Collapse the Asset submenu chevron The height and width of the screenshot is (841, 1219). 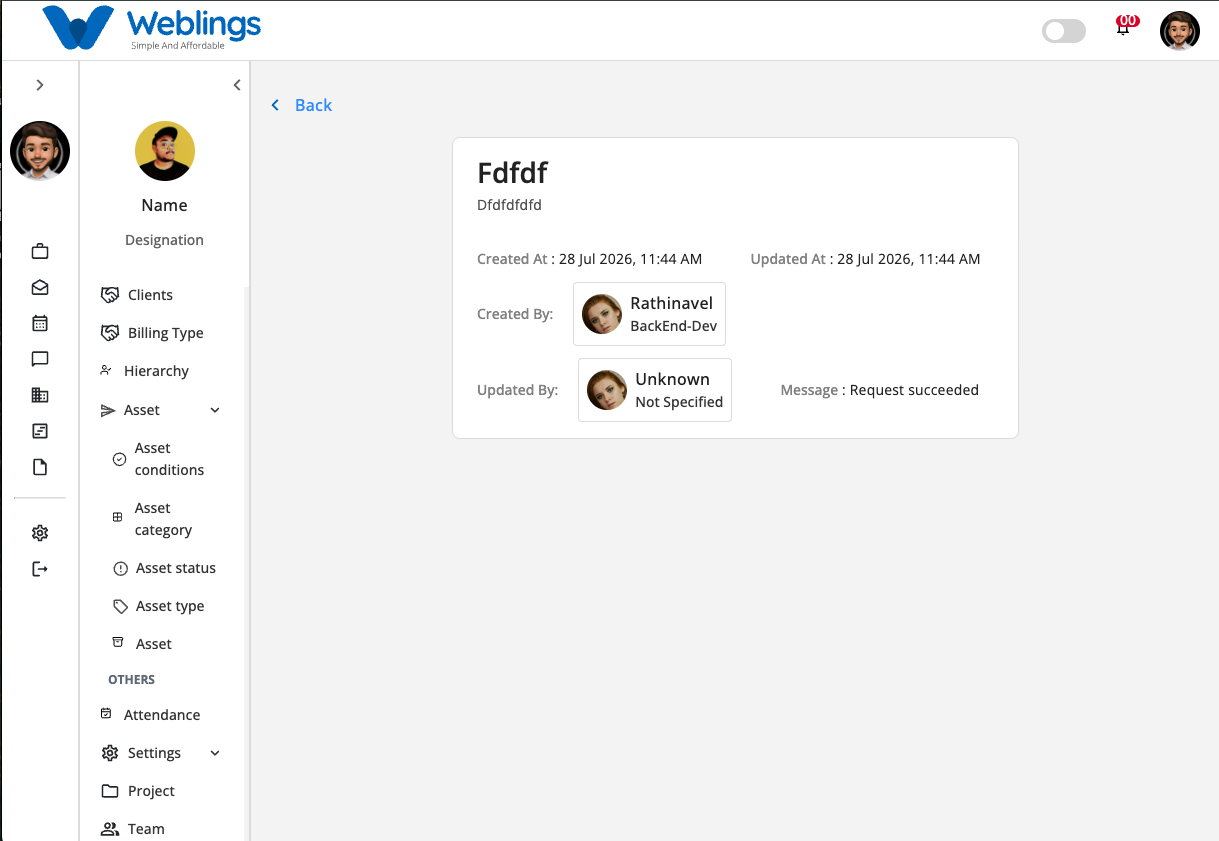point(215,410)
